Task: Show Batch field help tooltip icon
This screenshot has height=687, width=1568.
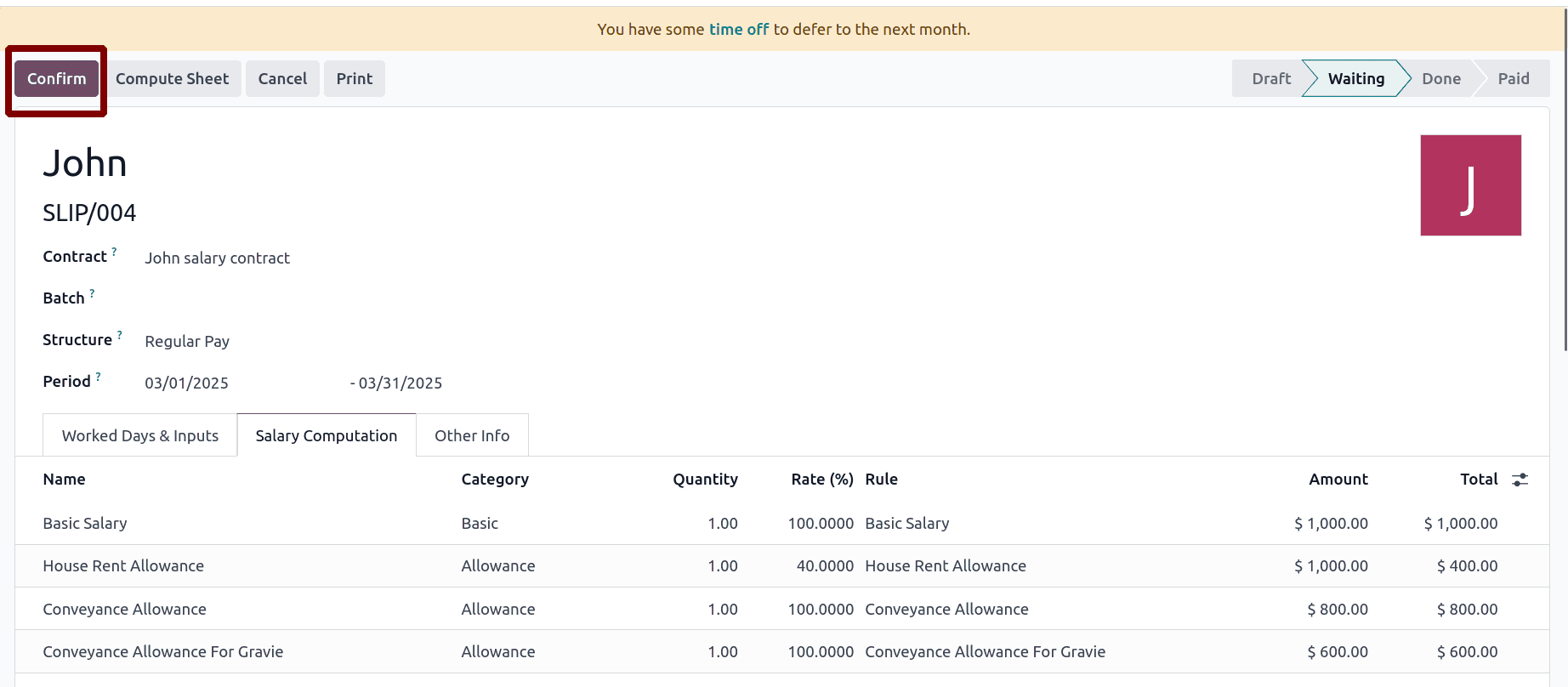Action: click(92, 293)
